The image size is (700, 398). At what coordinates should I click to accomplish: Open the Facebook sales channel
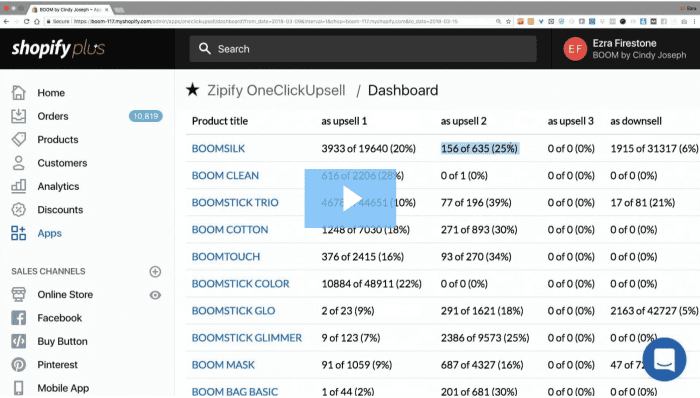pyautogui.click(x=59, y=318)
